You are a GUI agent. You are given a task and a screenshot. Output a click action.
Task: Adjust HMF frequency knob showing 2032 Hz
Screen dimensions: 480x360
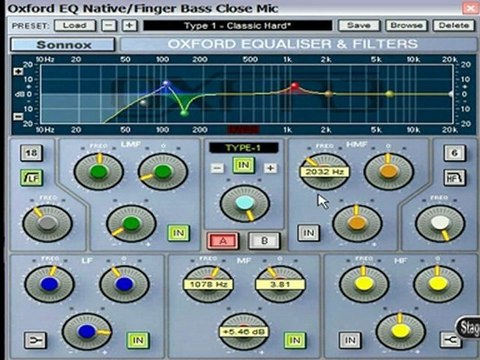pyautogui.click(x=324, y=172)
